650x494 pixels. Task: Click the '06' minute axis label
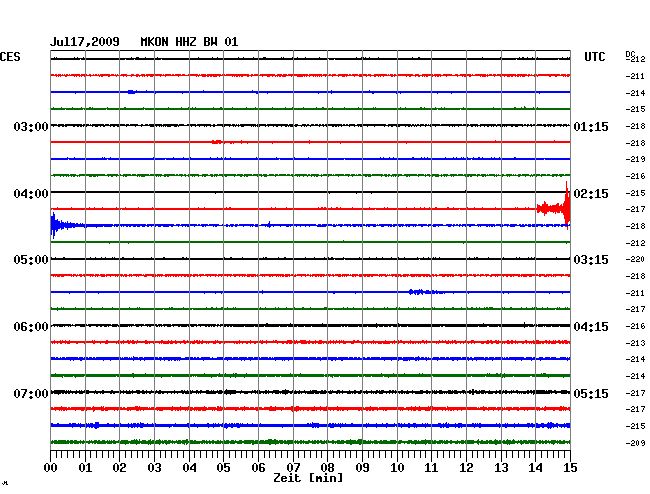258,467
